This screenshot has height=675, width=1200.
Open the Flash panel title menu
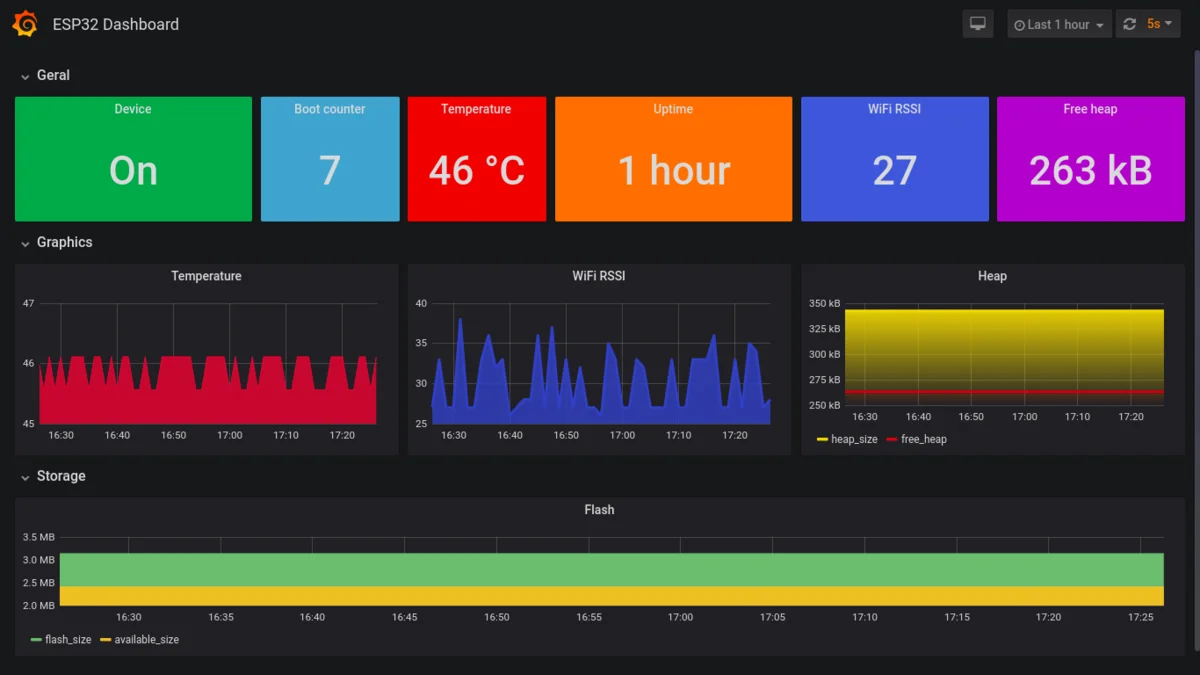[599, 510]
